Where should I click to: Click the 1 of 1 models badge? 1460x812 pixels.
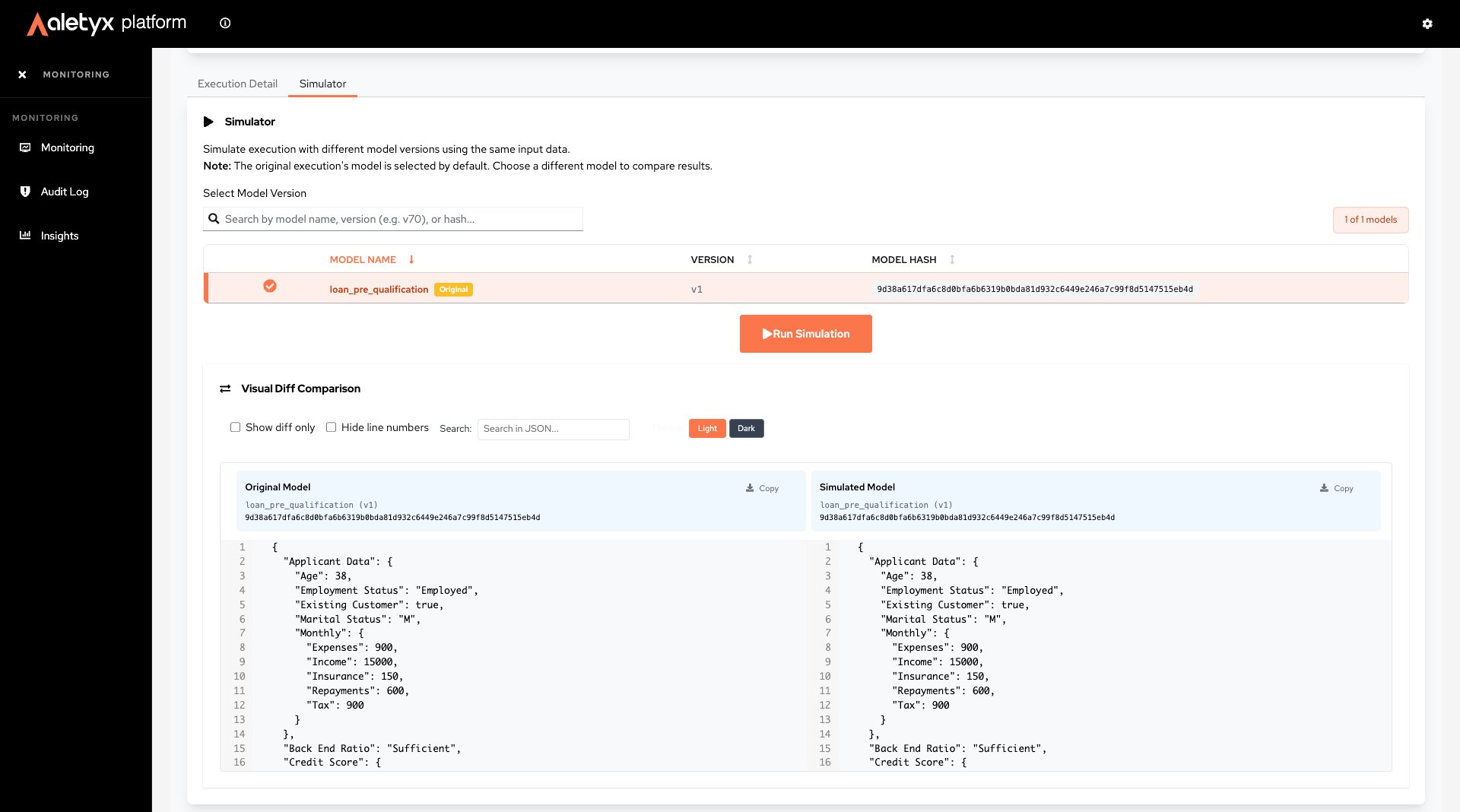(x=1370, y=220)
